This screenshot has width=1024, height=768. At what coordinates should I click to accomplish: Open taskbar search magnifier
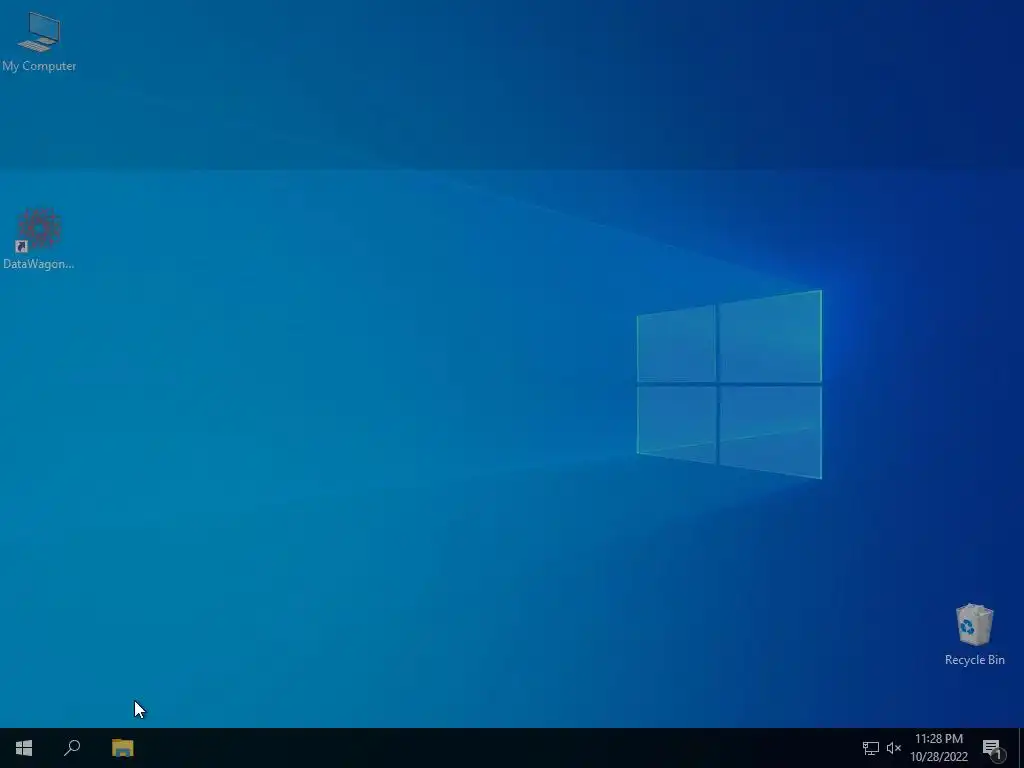pos(72,748)
